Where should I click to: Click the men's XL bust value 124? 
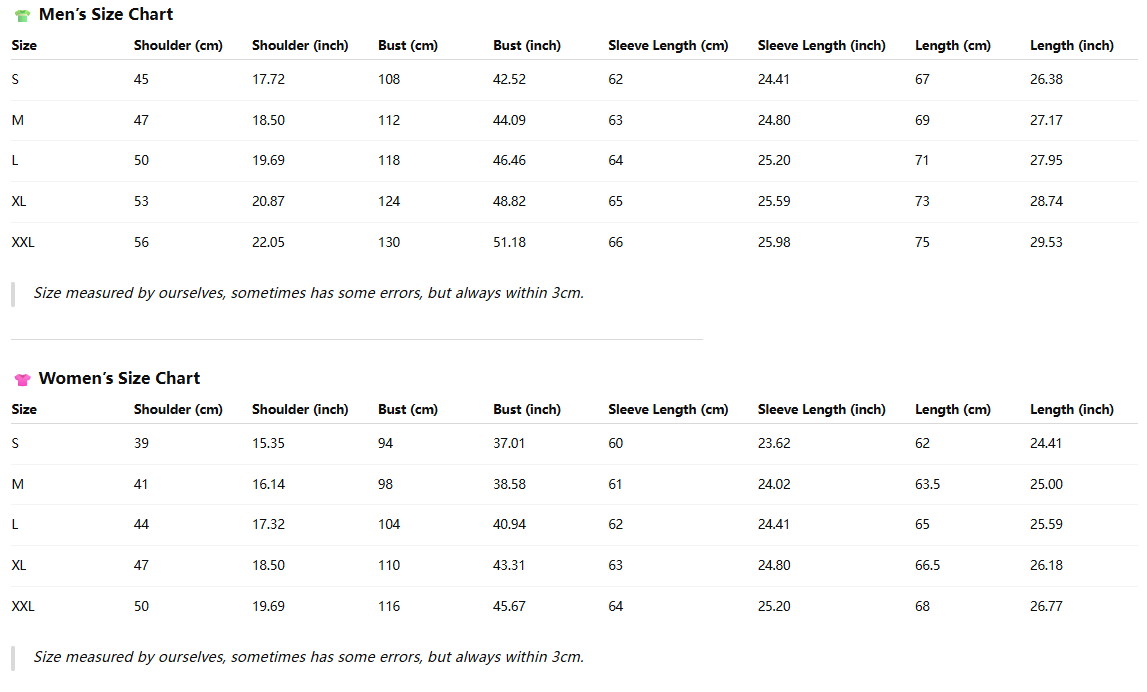click(389, 201)
